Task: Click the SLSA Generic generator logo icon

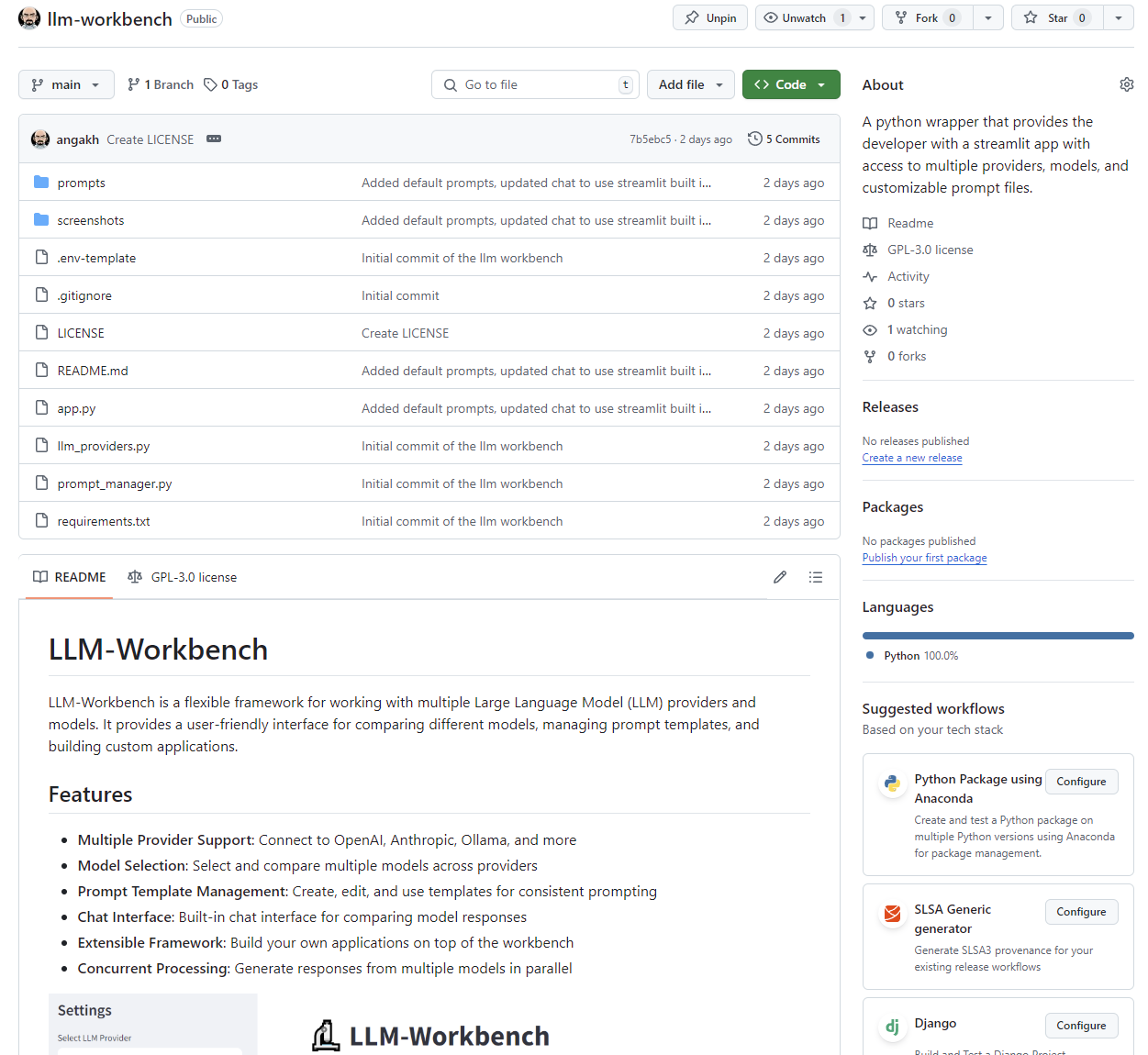Action: (892, 914)
